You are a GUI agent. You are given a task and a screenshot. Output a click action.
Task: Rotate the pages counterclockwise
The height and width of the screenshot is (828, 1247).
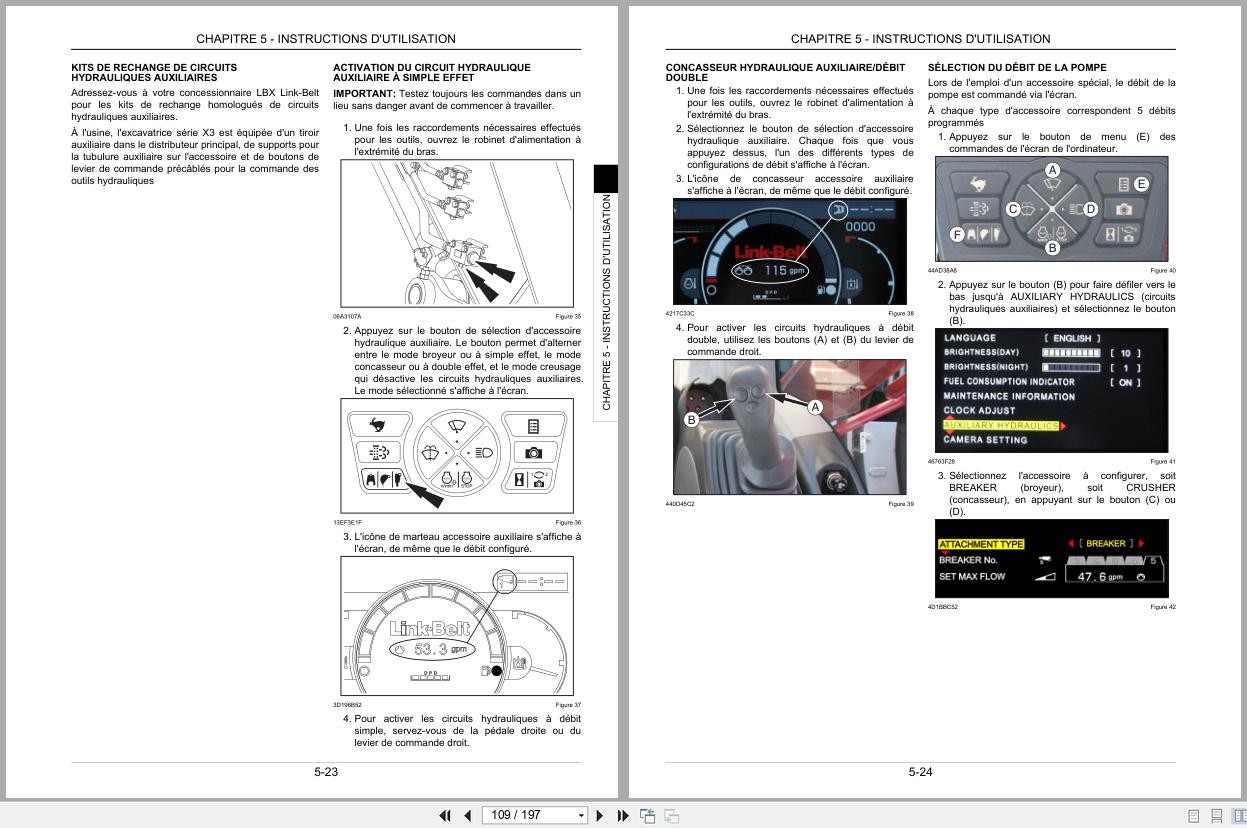(x=648, y=815)
